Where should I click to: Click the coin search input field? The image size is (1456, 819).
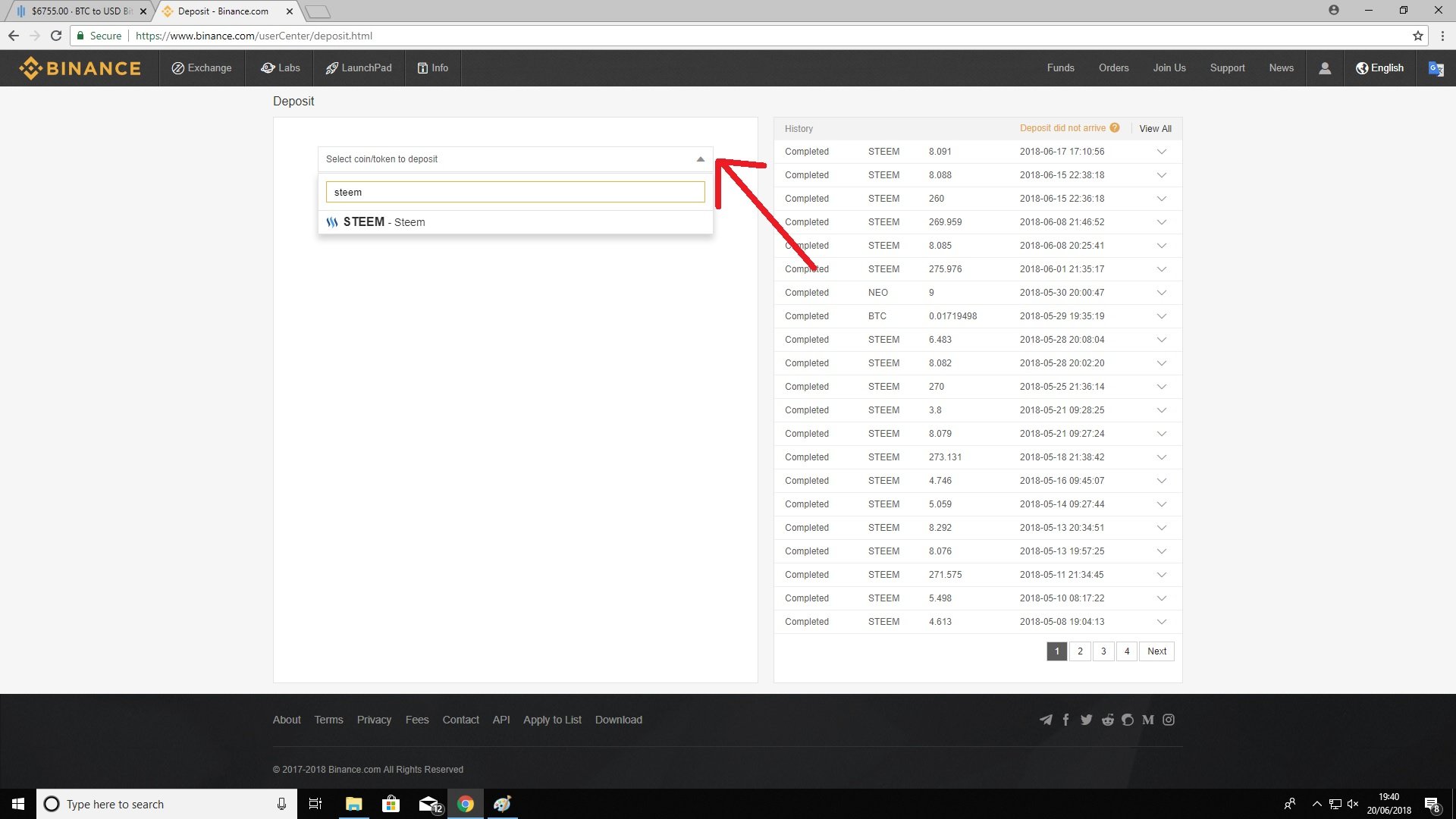tap(515, 193)
